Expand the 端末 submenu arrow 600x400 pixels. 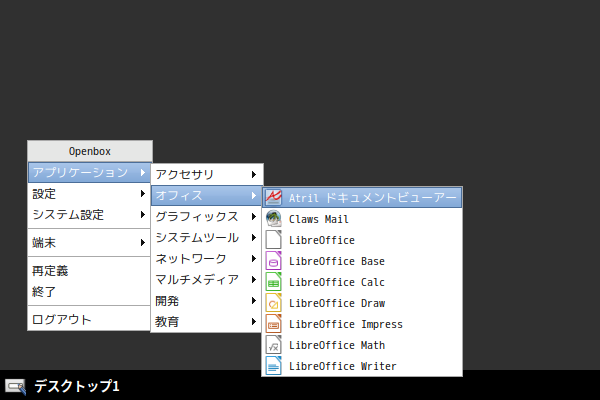(x=143, y=242)
